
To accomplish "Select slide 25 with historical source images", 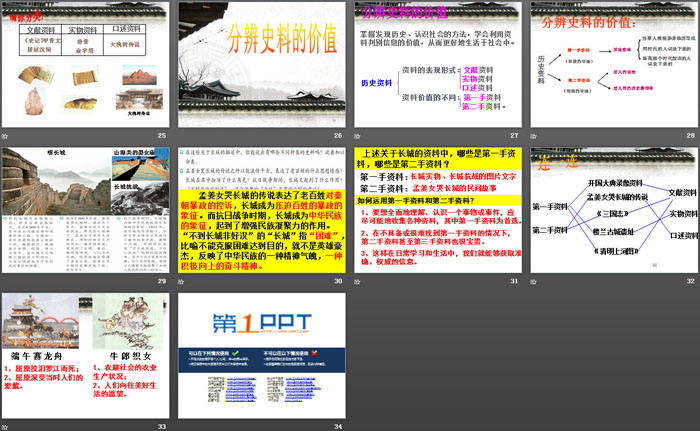I will tap(86, 65).
